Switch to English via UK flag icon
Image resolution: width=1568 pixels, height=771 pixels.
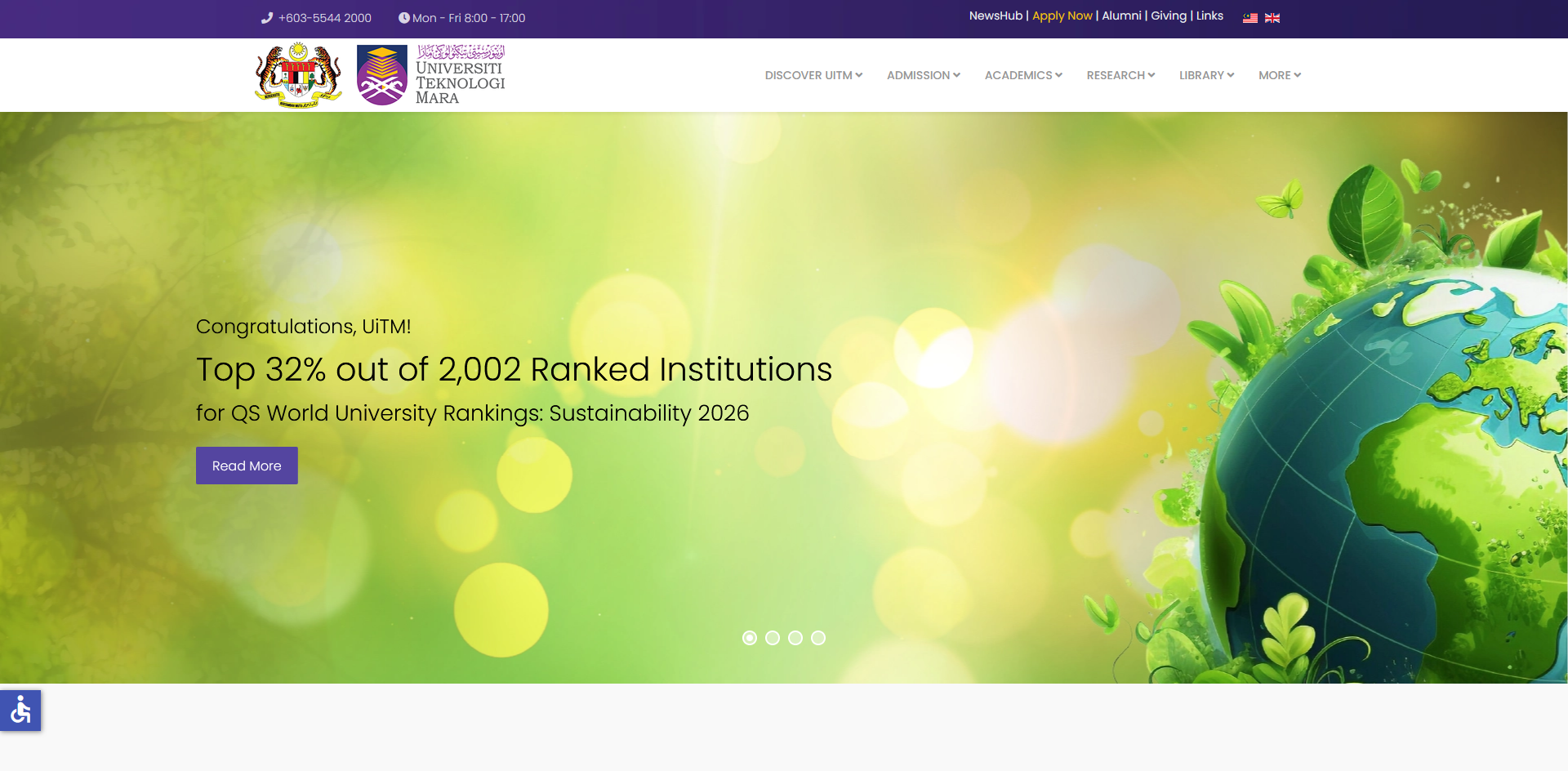[x=1272, y=18]
